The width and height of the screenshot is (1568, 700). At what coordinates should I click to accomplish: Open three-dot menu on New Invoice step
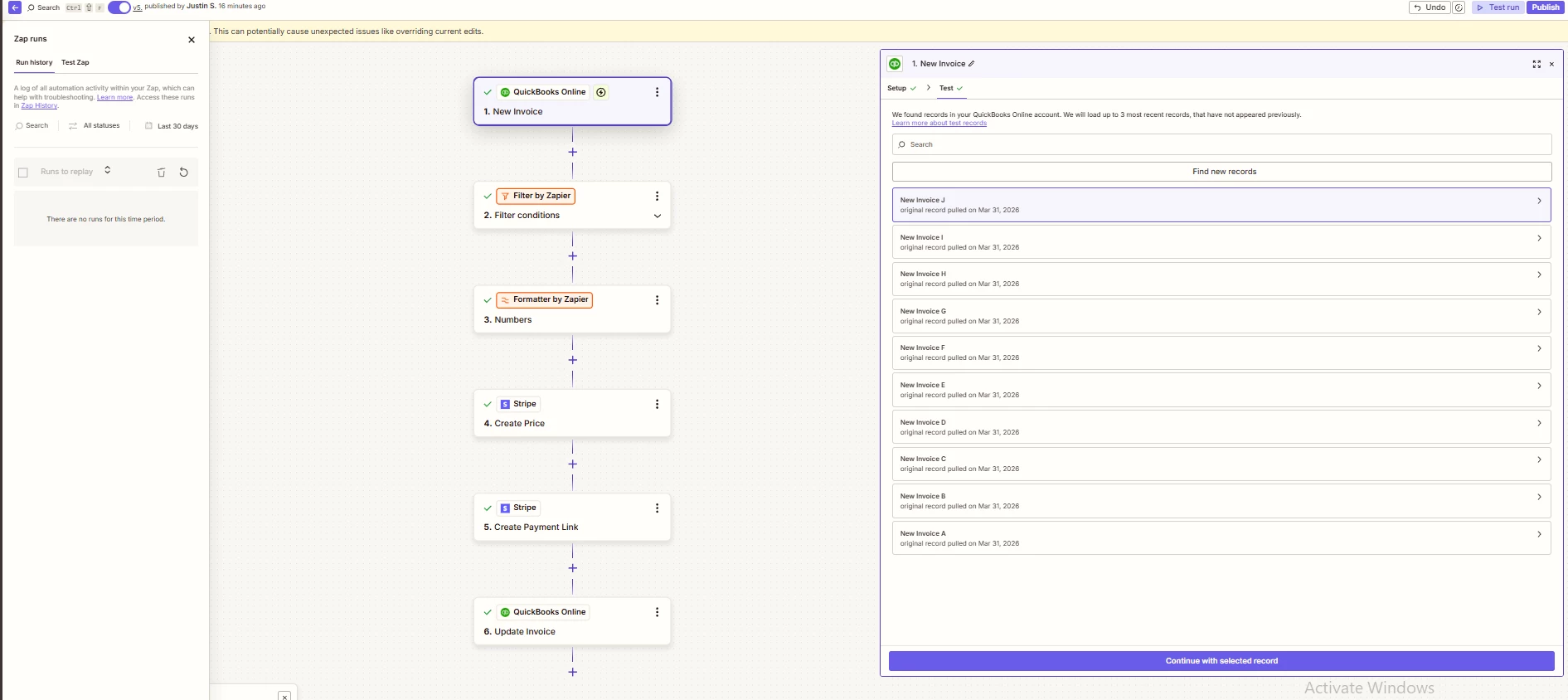(x=657, y=92)
